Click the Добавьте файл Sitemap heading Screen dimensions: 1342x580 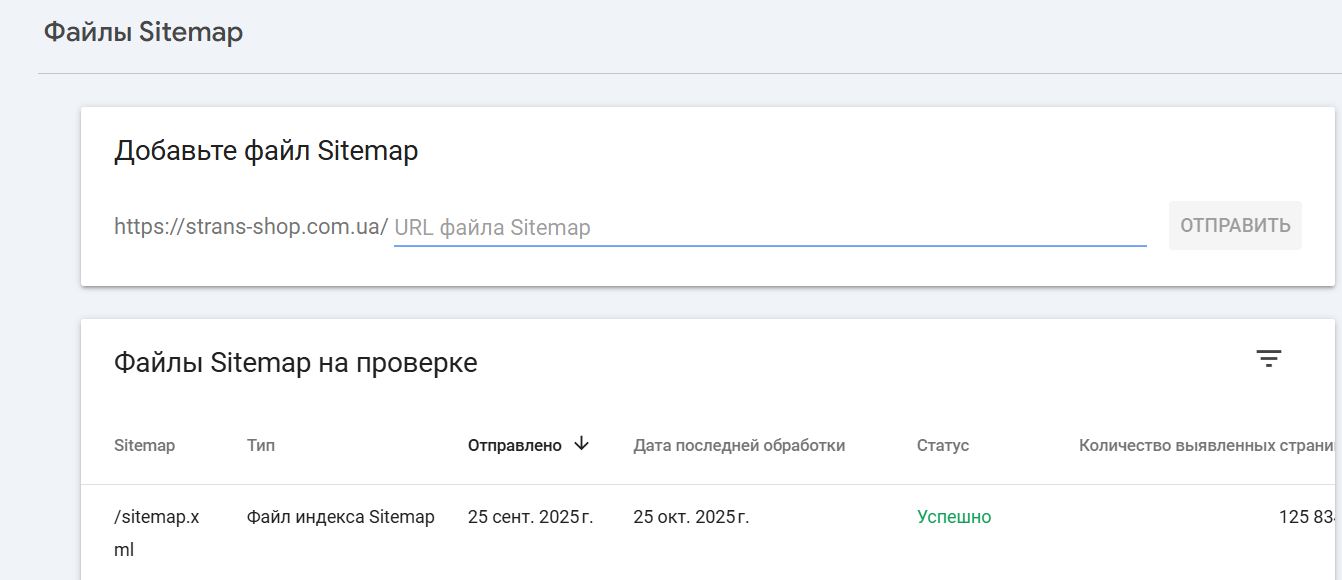pyautogui.click(x=266, y=151)
